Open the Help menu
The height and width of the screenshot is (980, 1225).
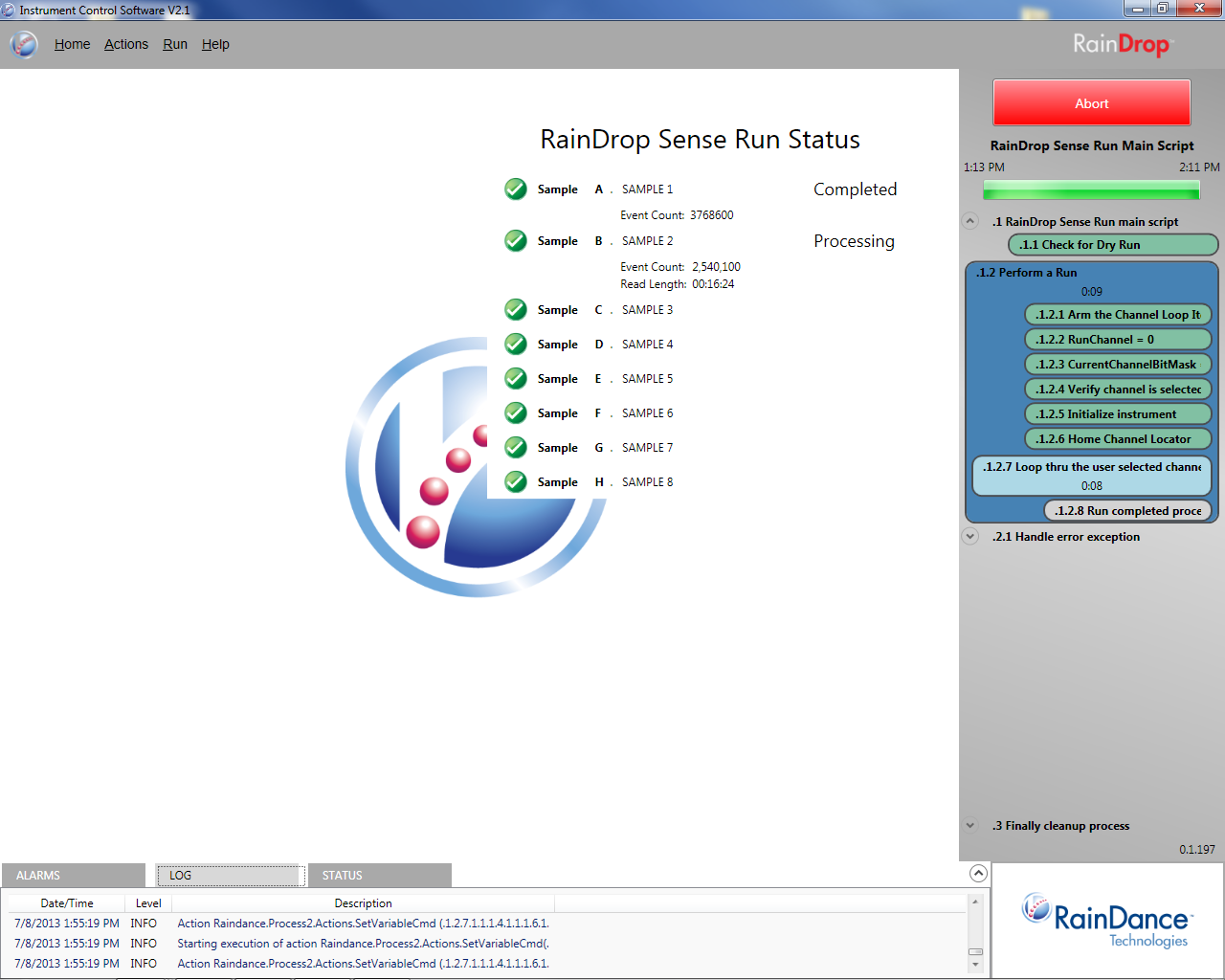(215, 44)
